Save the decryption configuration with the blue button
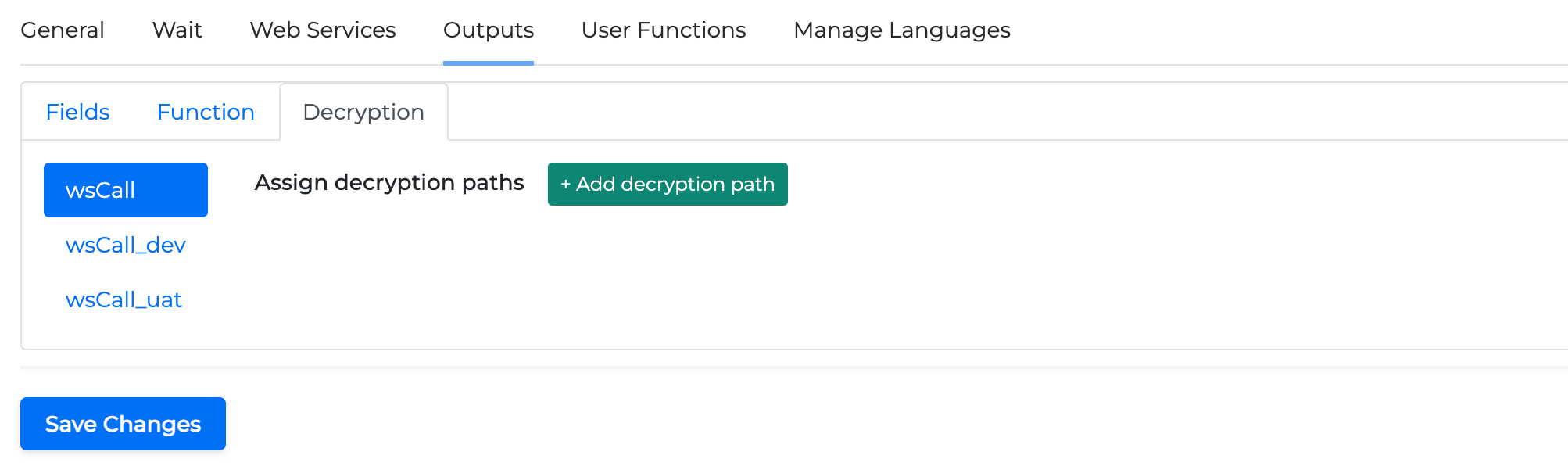1568x466 pixels. click(x=123, y=424)
